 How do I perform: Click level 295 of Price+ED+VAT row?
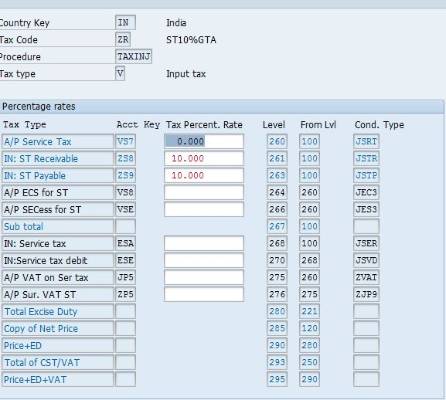277,379
